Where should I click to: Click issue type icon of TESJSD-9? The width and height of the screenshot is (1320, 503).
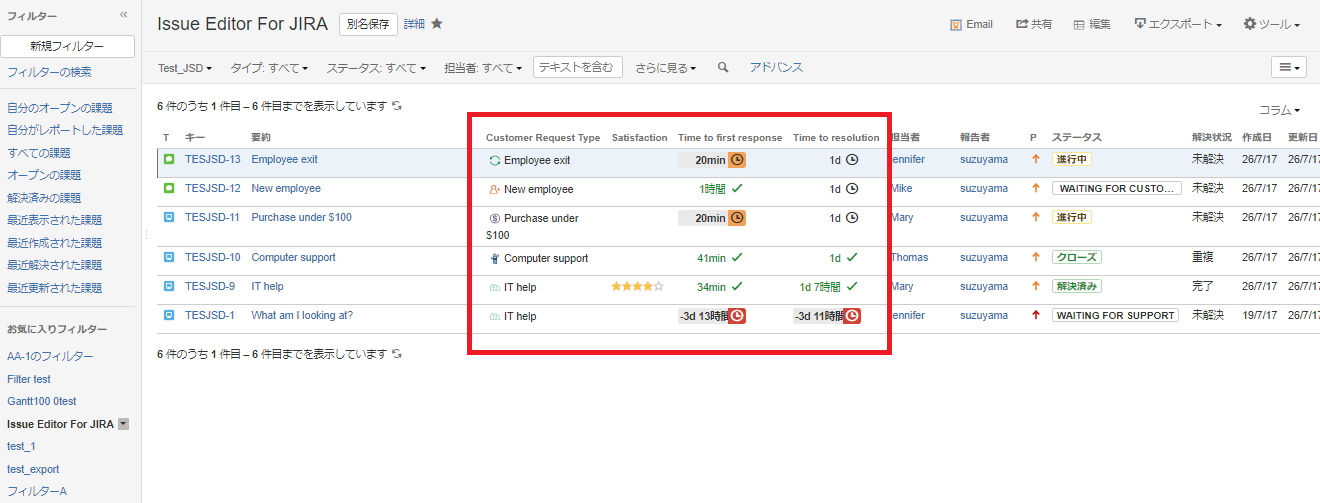pos(169,286)
